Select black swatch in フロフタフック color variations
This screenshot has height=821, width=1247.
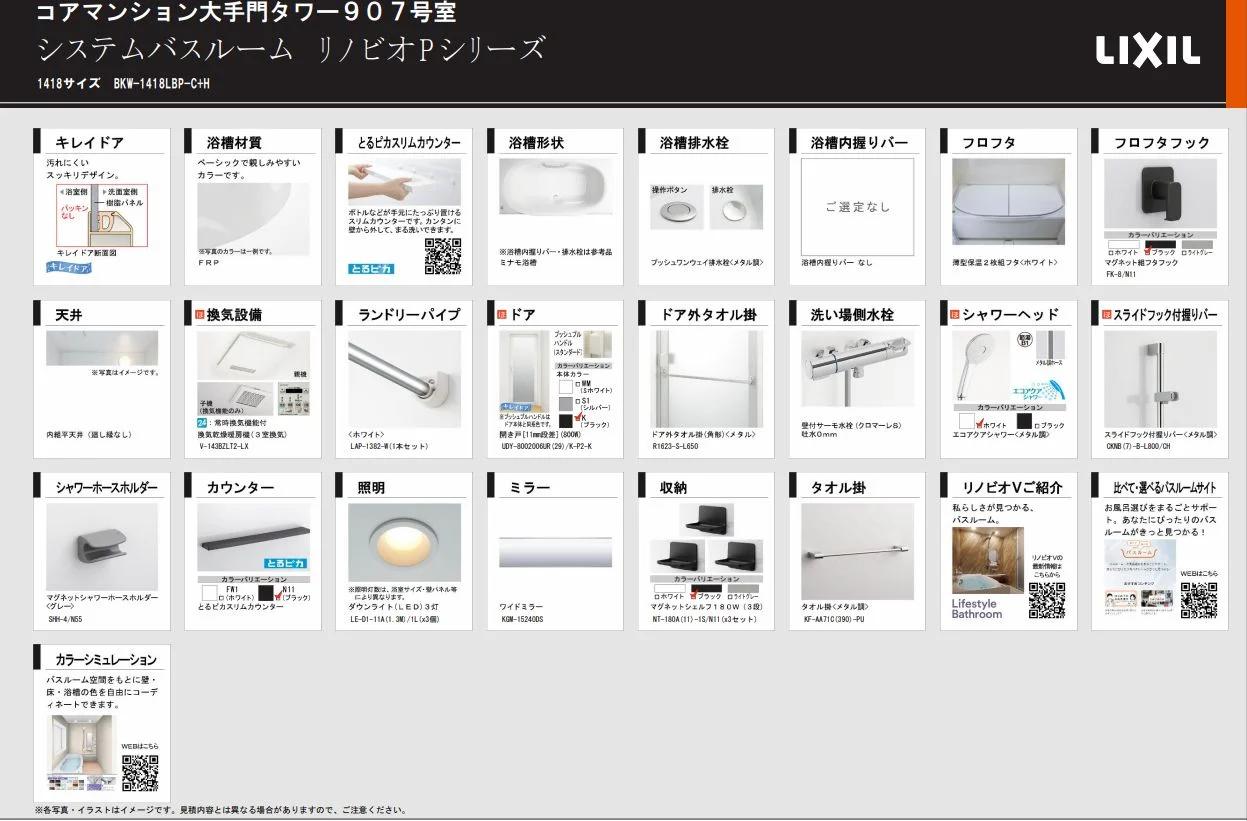(1160, 244)
